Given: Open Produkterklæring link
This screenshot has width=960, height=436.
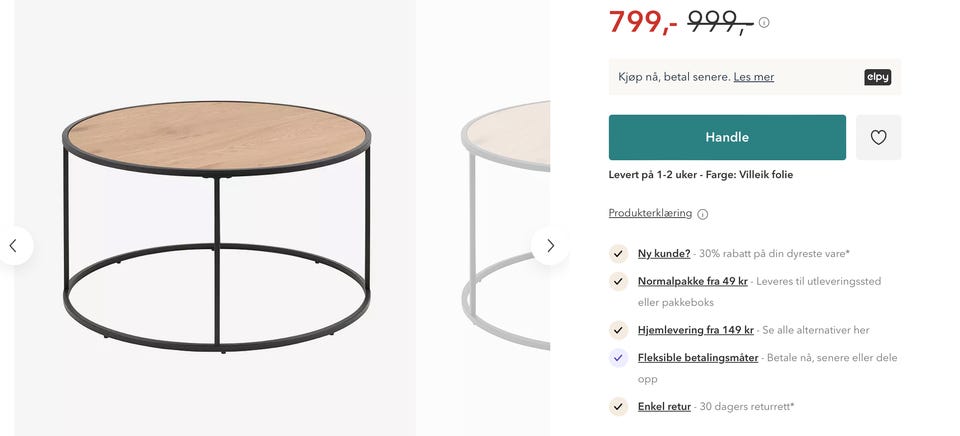Looking at the screenshot, I should [650, 213].
